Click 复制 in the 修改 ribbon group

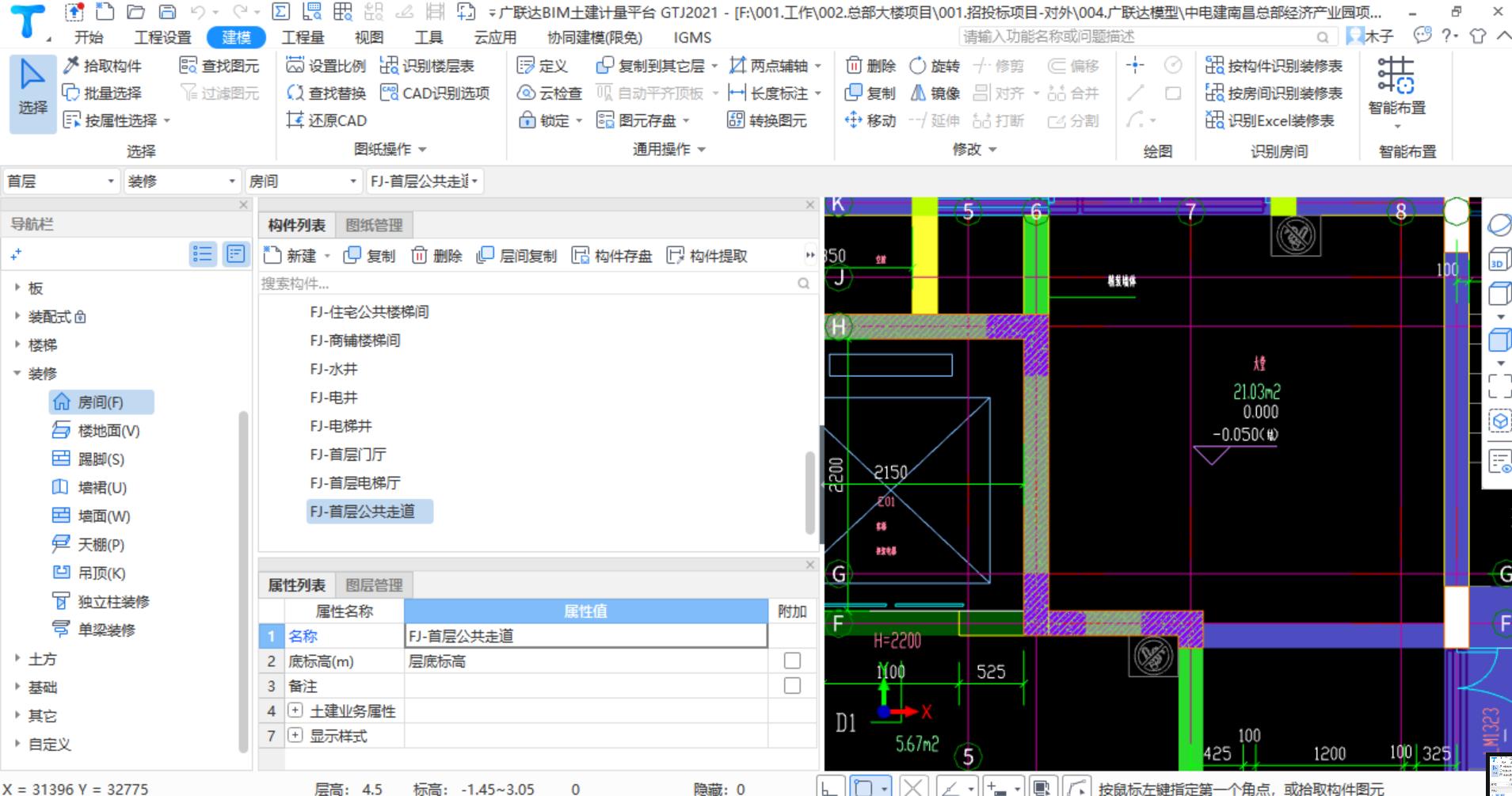(870, 93)
